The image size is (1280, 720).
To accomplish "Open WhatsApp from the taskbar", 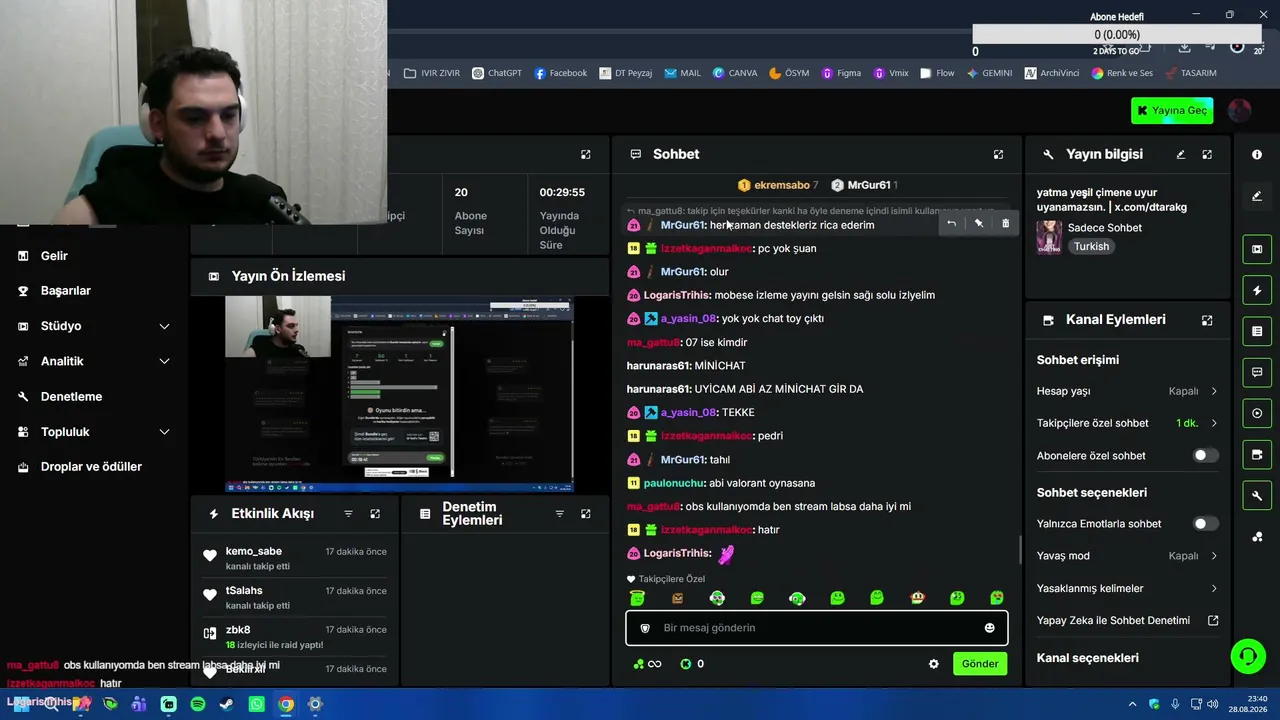I will coord(257,704).
